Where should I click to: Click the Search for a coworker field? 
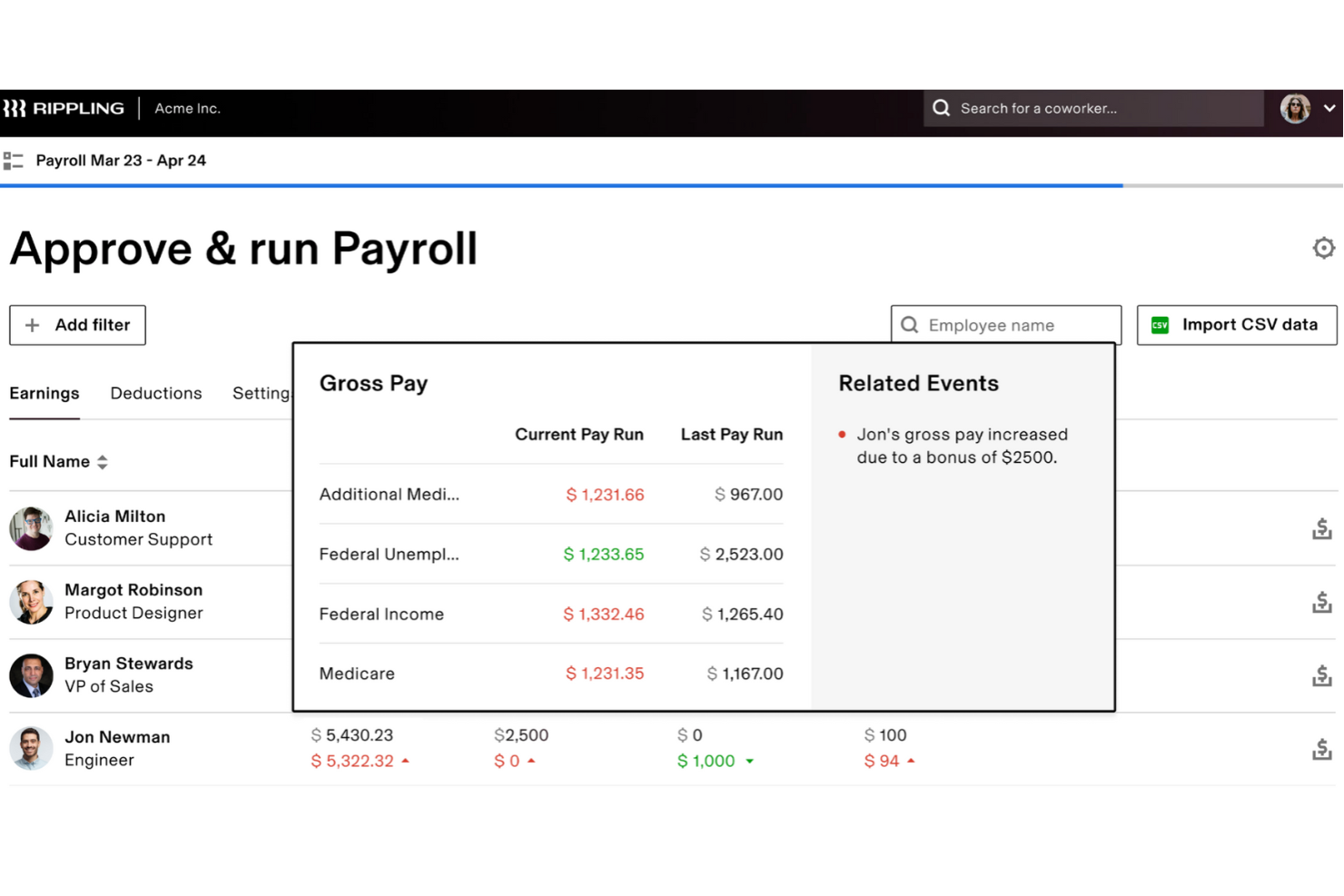click(1093, 108)
